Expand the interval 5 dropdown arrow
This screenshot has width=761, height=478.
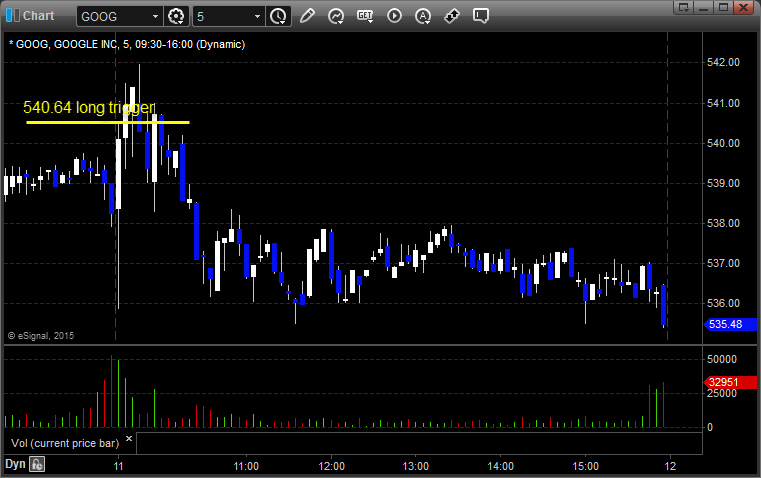click(x=257, y=16)
